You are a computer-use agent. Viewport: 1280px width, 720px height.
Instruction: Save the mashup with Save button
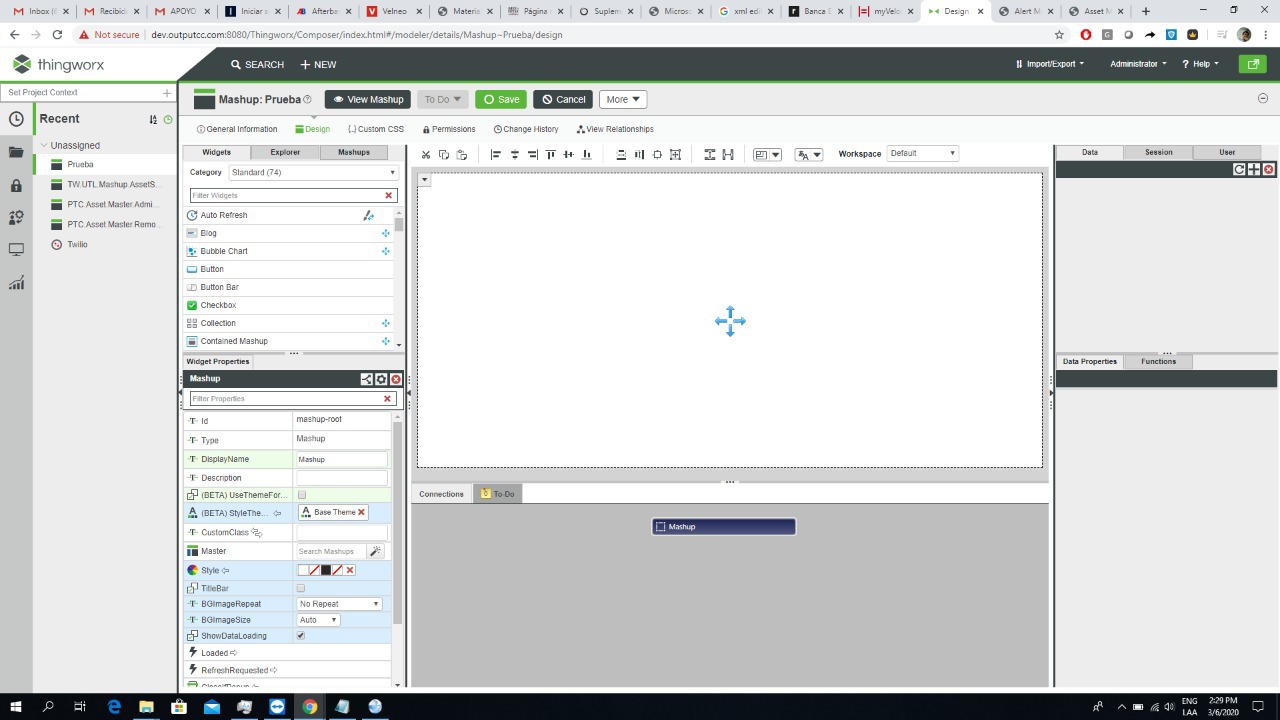(x=501, y=99)
